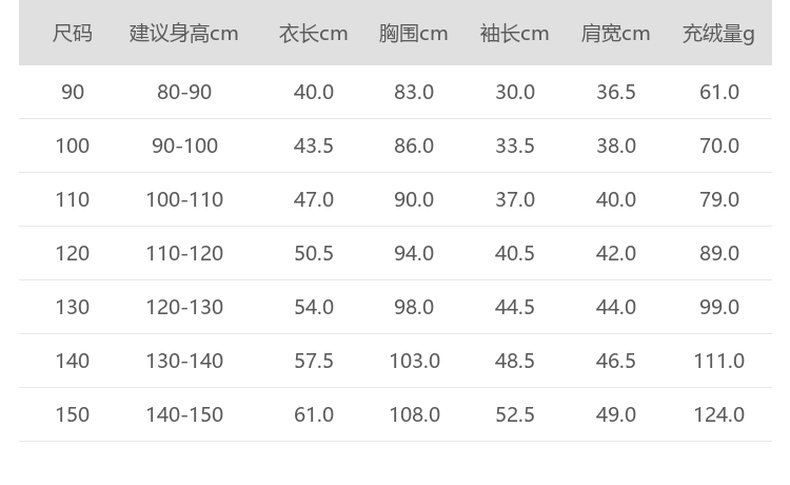Click the 94.0 chest measurement cell
The height and width of the screenshot is (485, 790).
pyautogui.click(x=413, y=254)
